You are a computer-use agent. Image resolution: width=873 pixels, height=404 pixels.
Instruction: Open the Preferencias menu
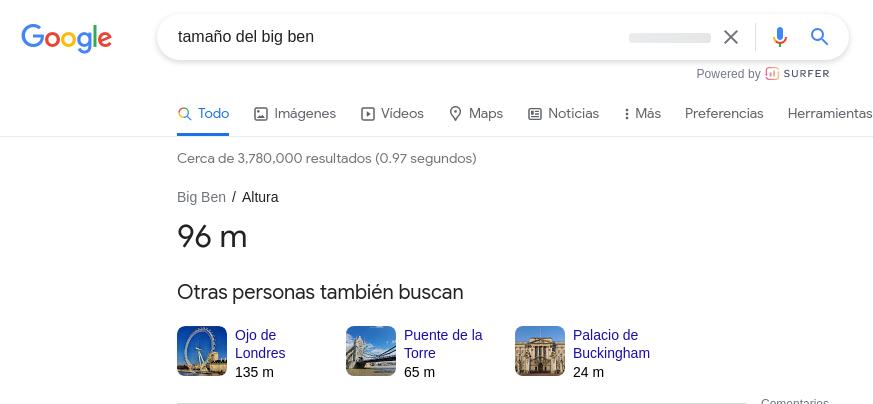[x=724, y=114]
